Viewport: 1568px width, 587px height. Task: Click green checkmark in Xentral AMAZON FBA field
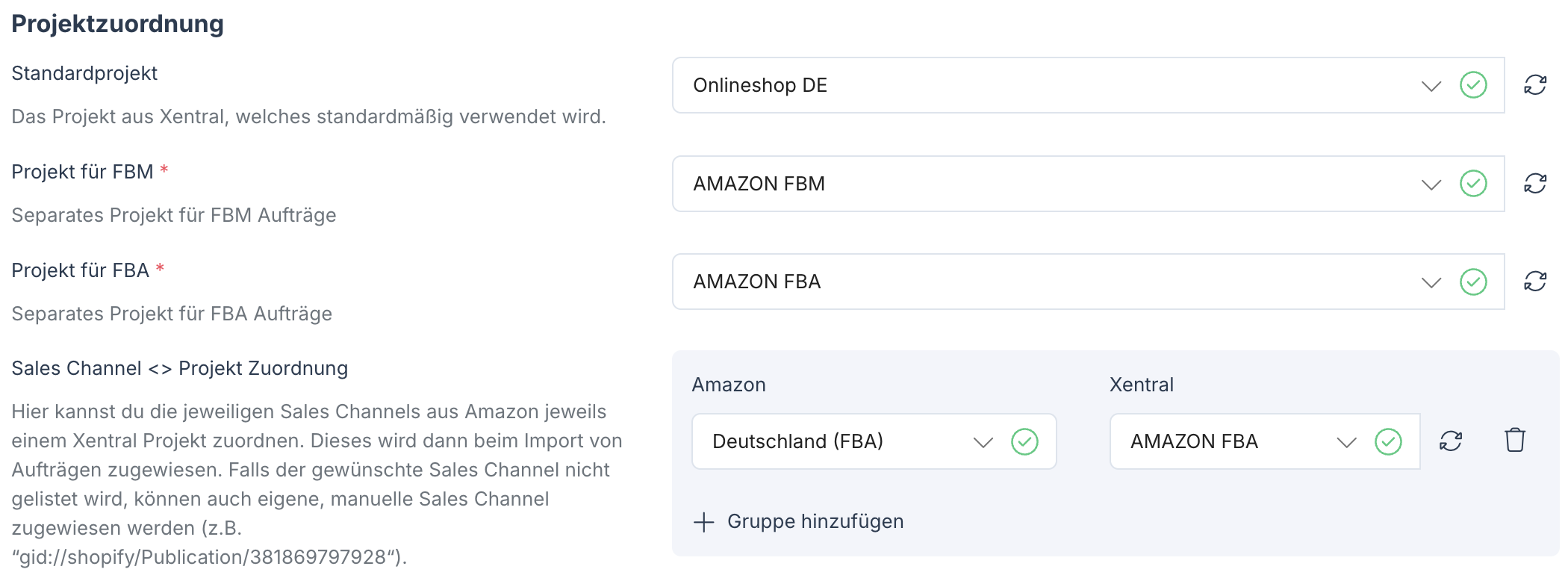point(1388,441)
